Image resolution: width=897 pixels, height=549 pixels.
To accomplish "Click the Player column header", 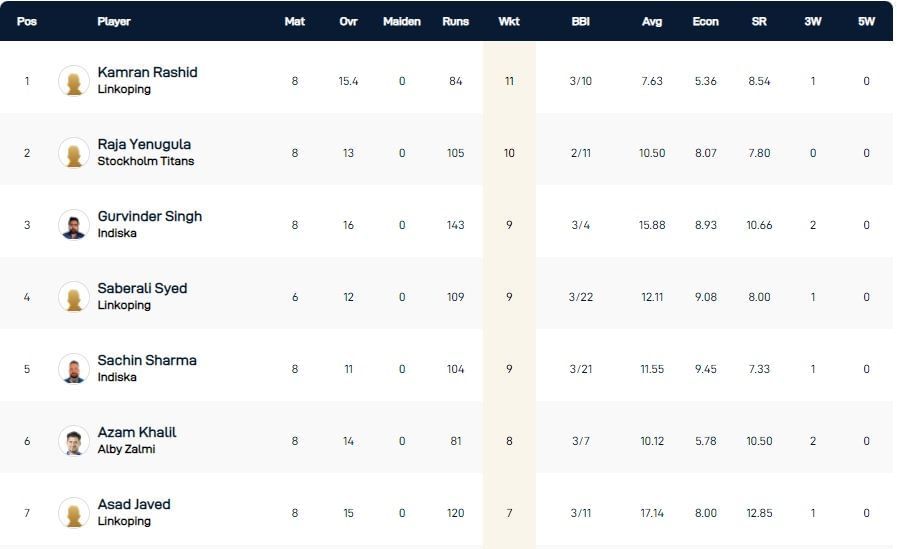I will click(x=114, y=21).
